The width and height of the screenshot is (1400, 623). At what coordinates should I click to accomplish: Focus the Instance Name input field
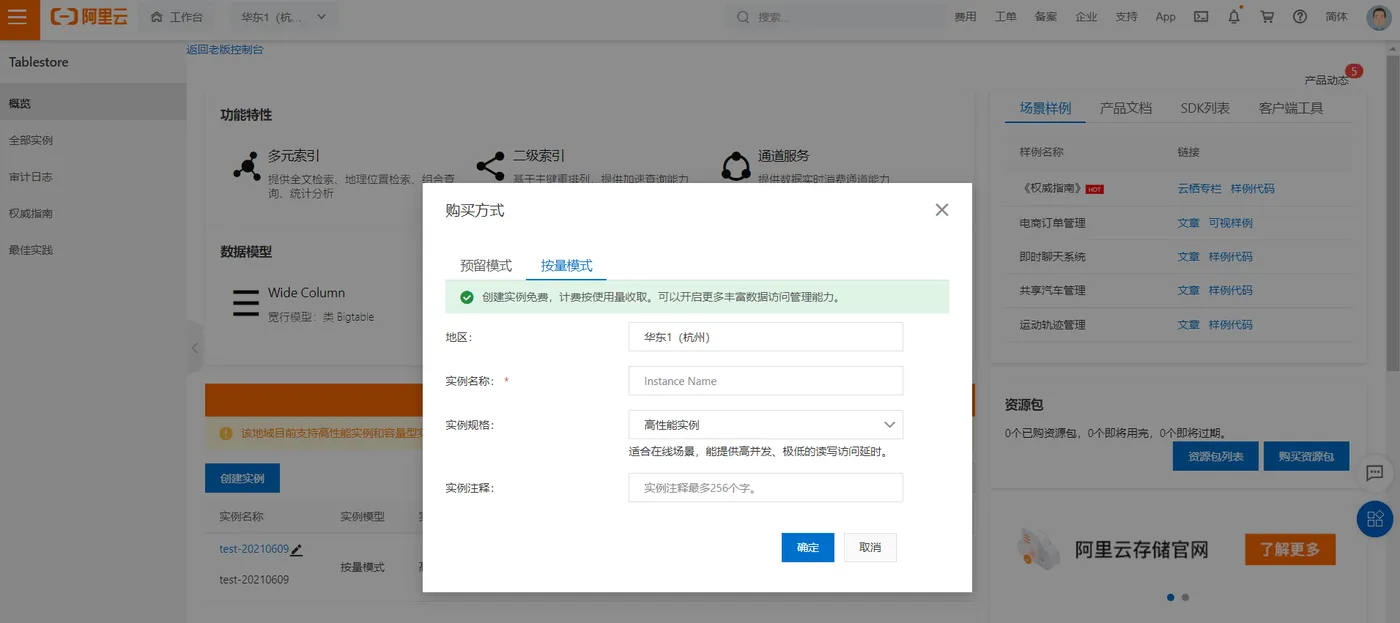766,381
